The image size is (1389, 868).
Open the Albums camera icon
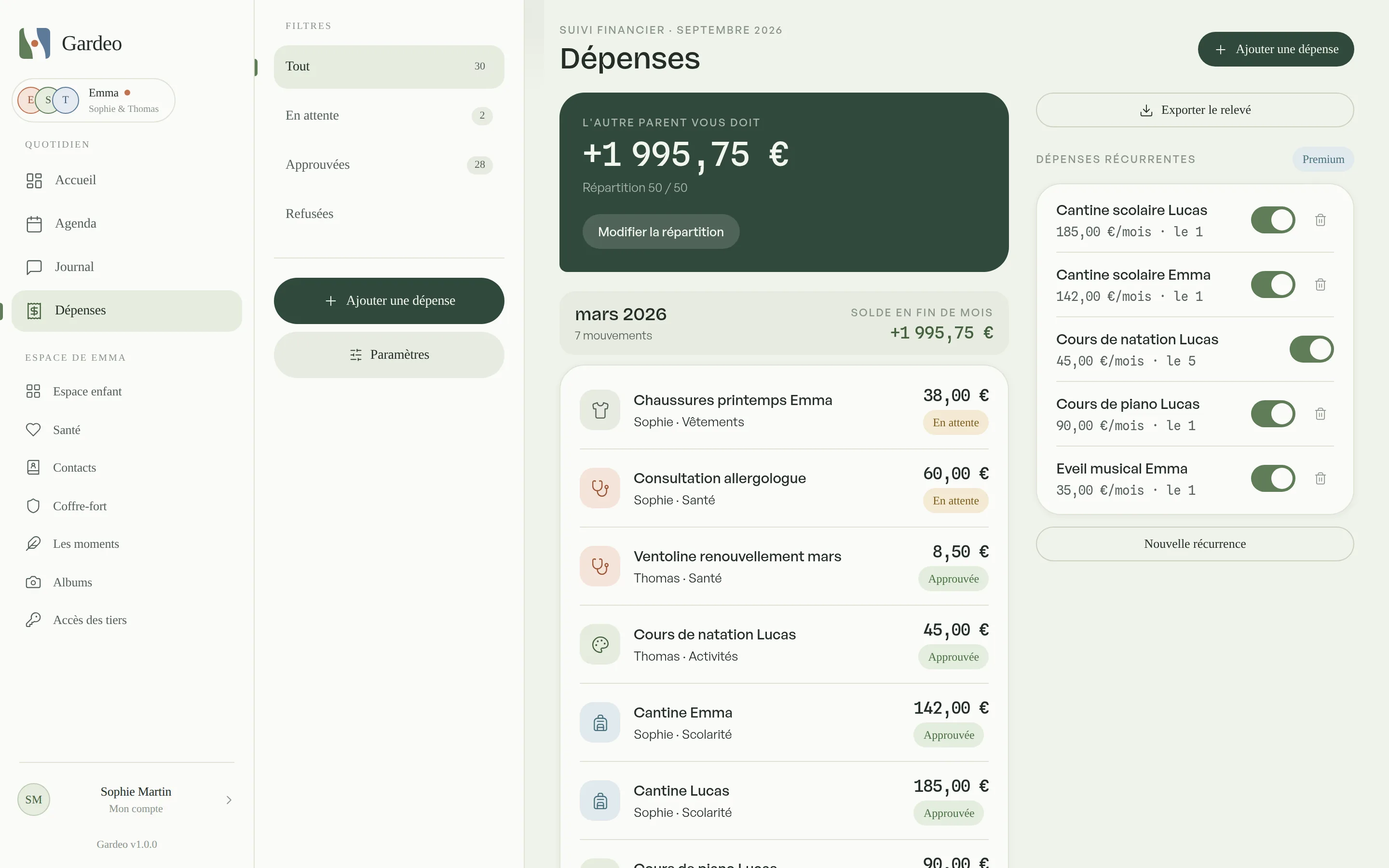(33, 582)
